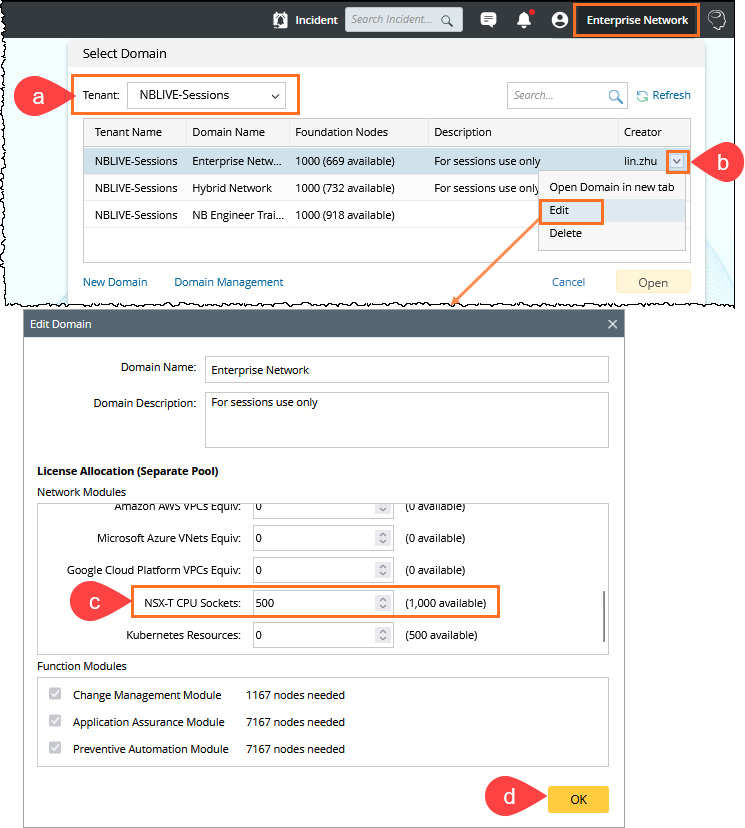Choose Open Domain in new tab
The image size is (745, 828).
coord(611,187)
